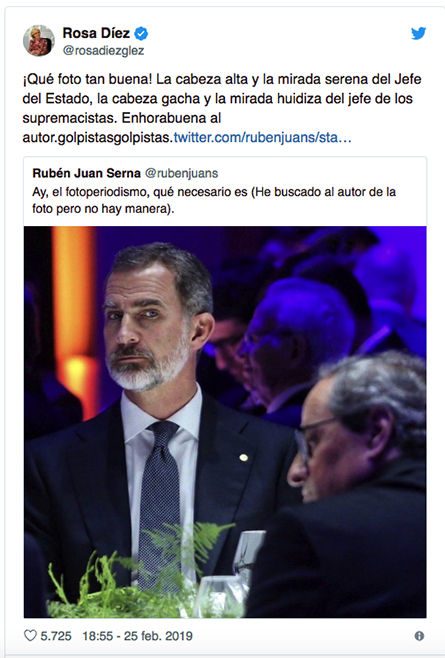Screen dimensions: 445x658
Task: Click the 5.725 likes count
Action: 56,636
